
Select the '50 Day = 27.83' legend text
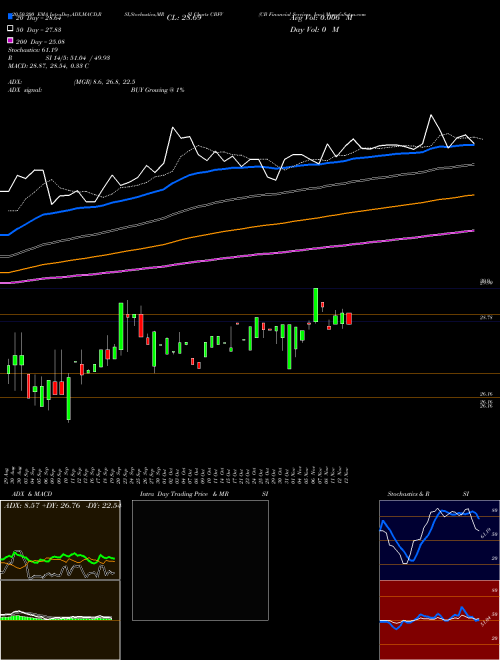pyautogui.click(x=38, y=29)
